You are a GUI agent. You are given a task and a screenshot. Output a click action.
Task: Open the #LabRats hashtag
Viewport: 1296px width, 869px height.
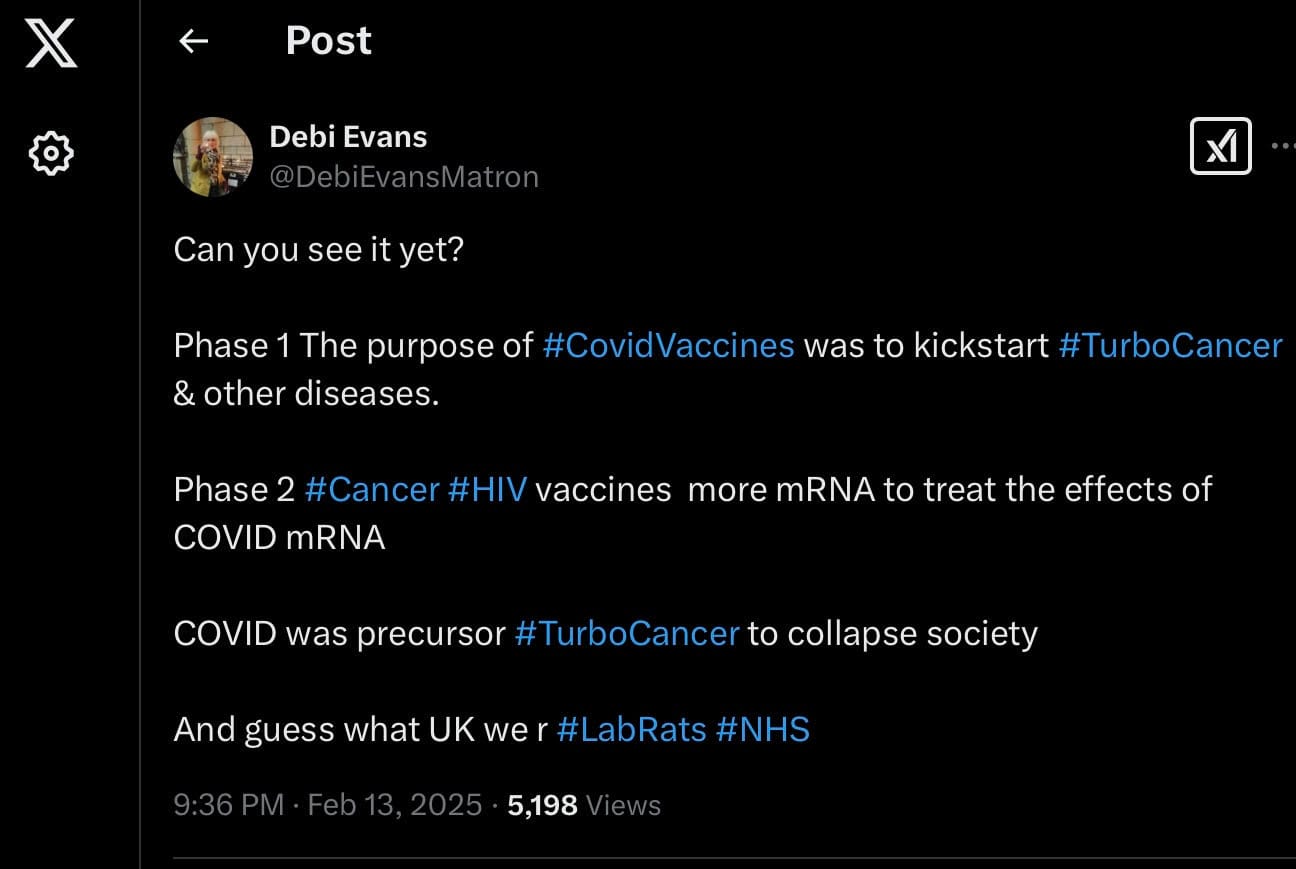point(632,730)
